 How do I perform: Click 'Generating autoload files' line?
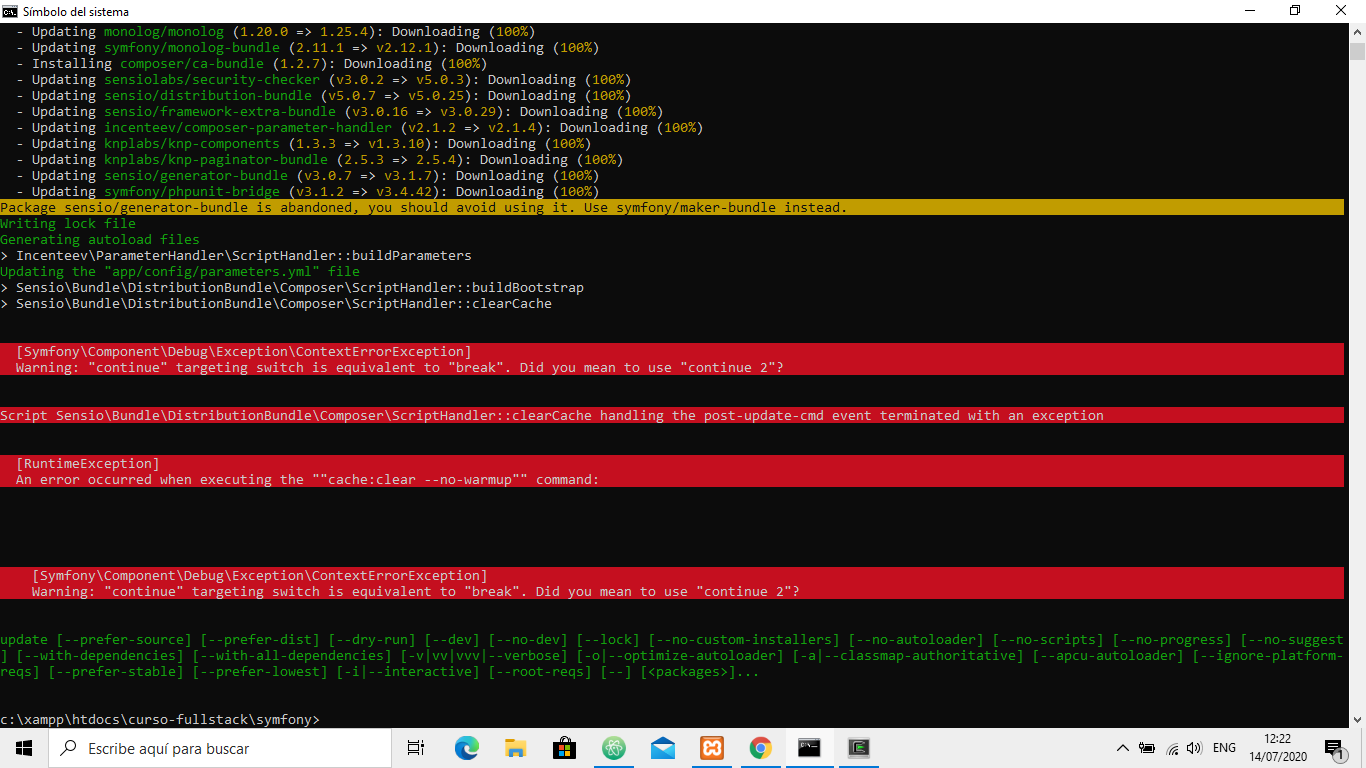tap(100, 240)
